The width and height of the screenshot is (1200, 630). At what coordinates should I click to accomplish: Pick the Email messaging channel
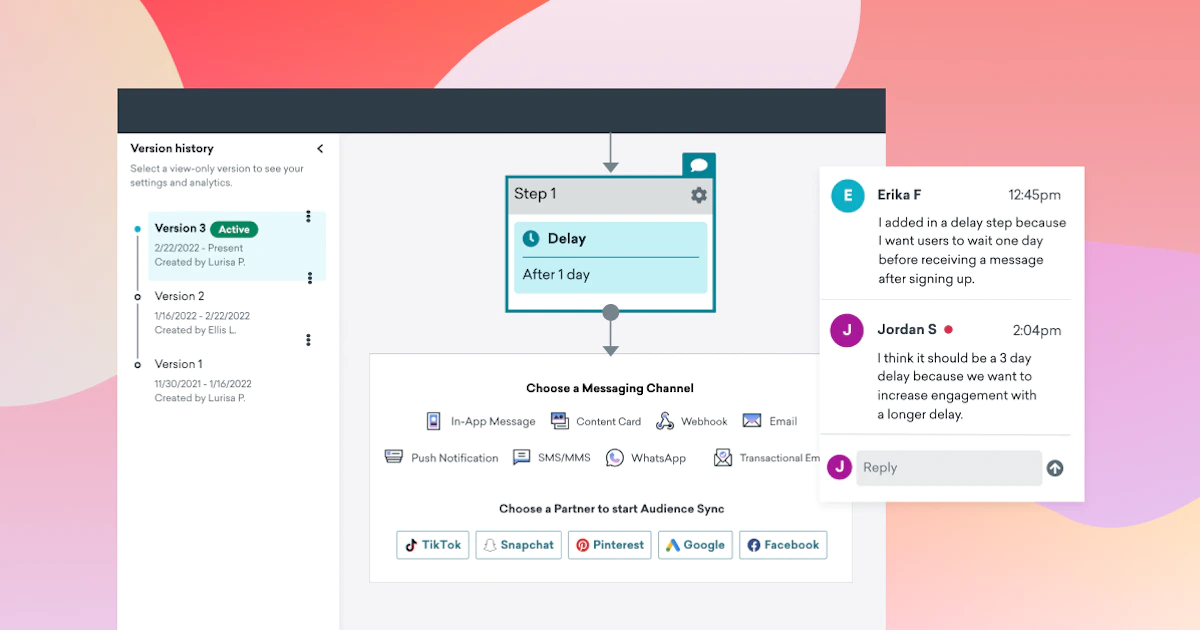(753, 421)
